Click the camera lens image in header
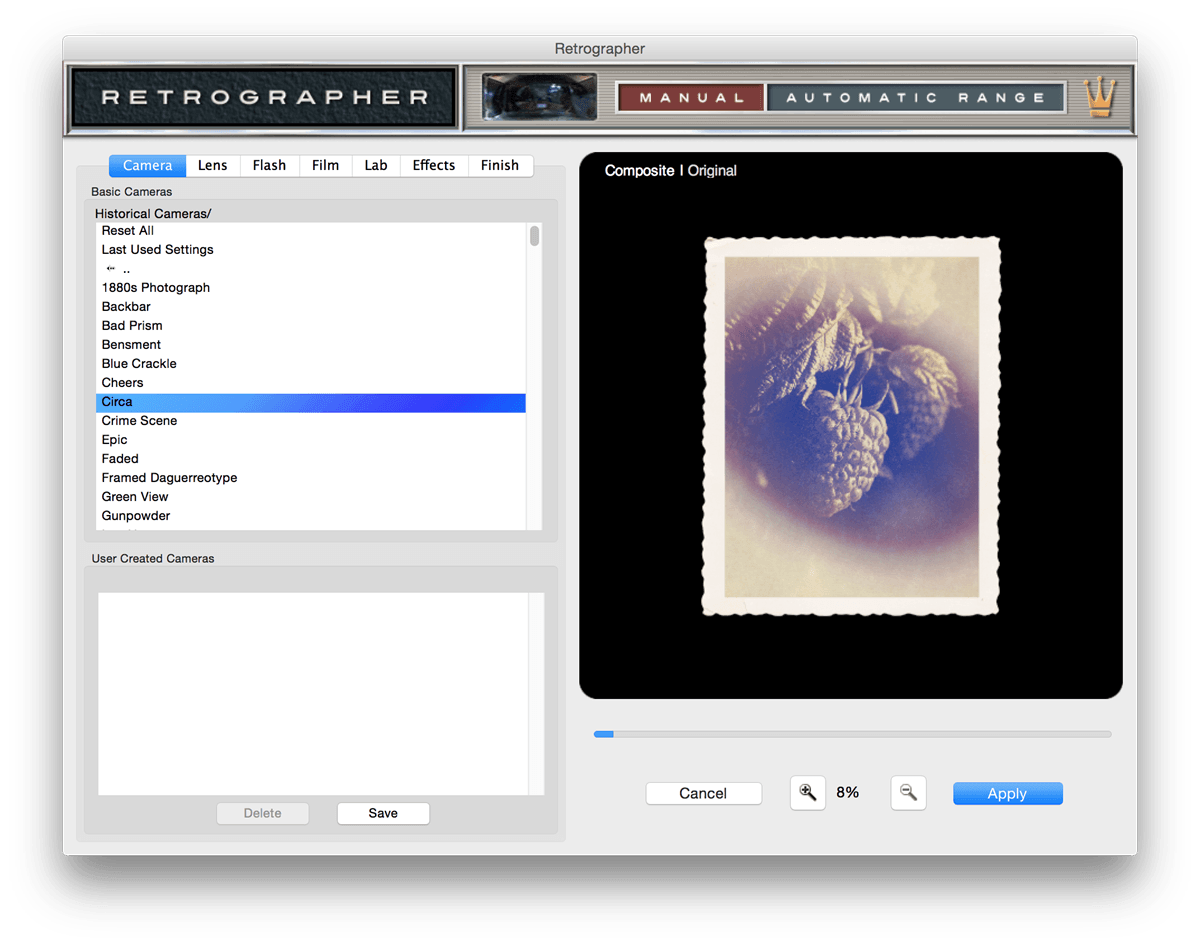 click(x=539, y=97)
